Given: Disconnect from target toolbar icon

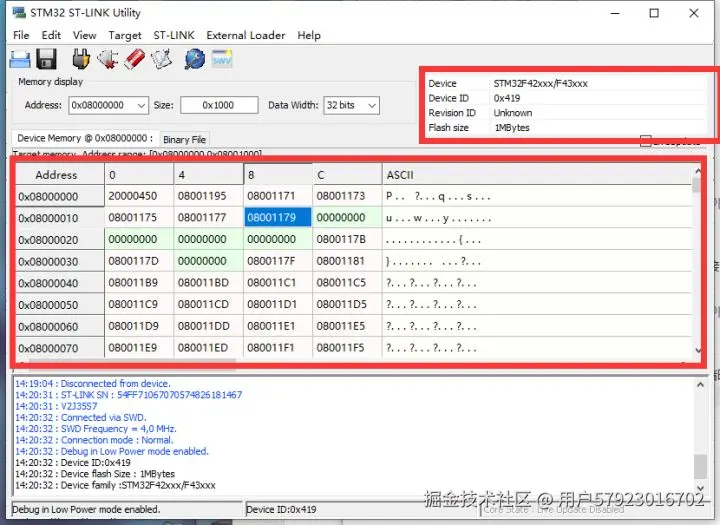Looking at the screenshot, I should 108,59.
